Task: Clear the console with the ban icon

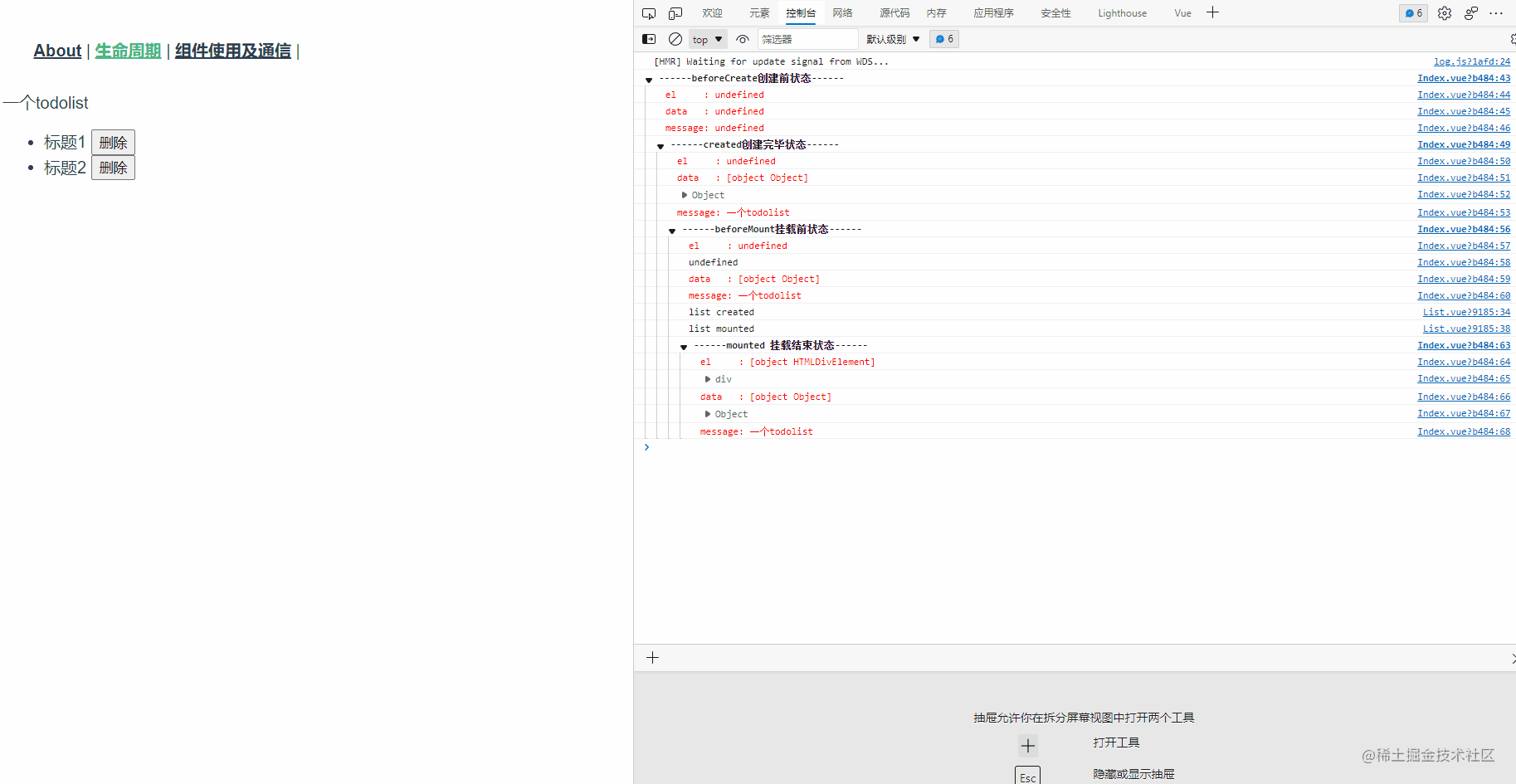Action: point(675,39)
